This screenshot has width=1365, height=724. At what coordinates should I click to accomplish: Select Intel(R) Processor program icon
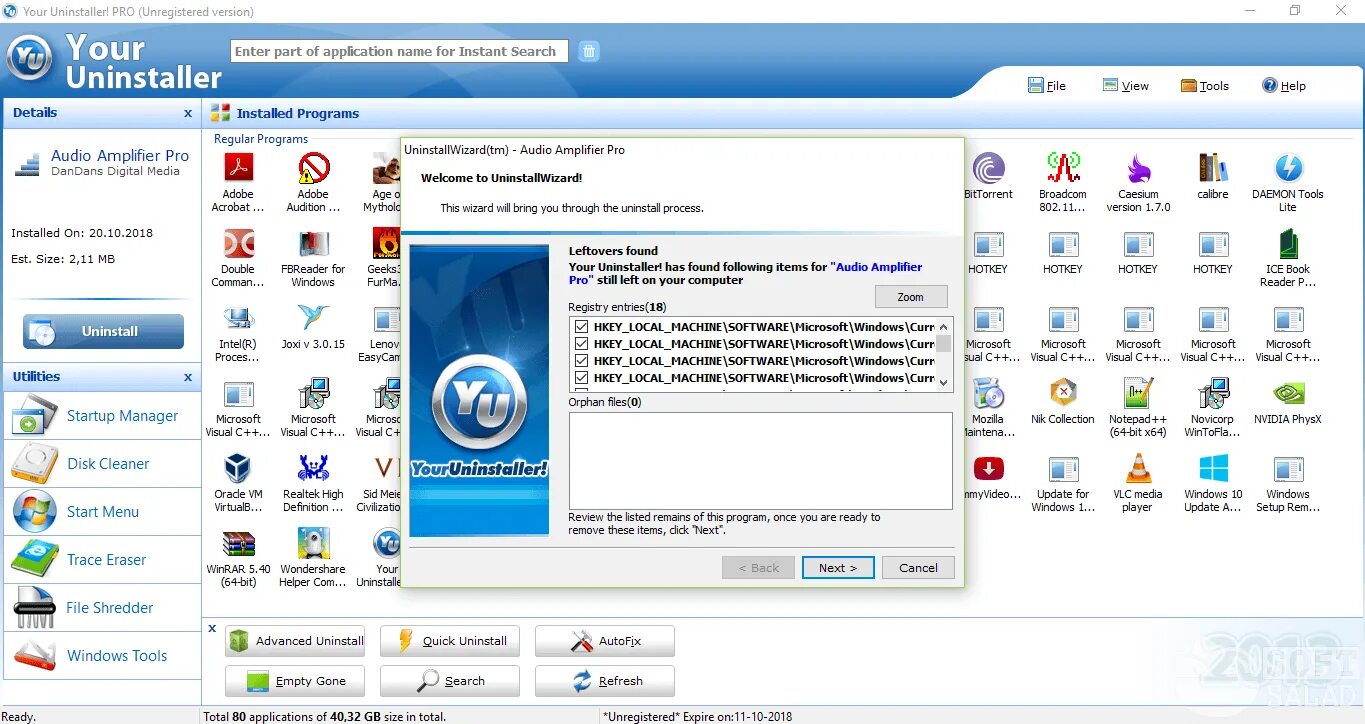pos(238,318)
